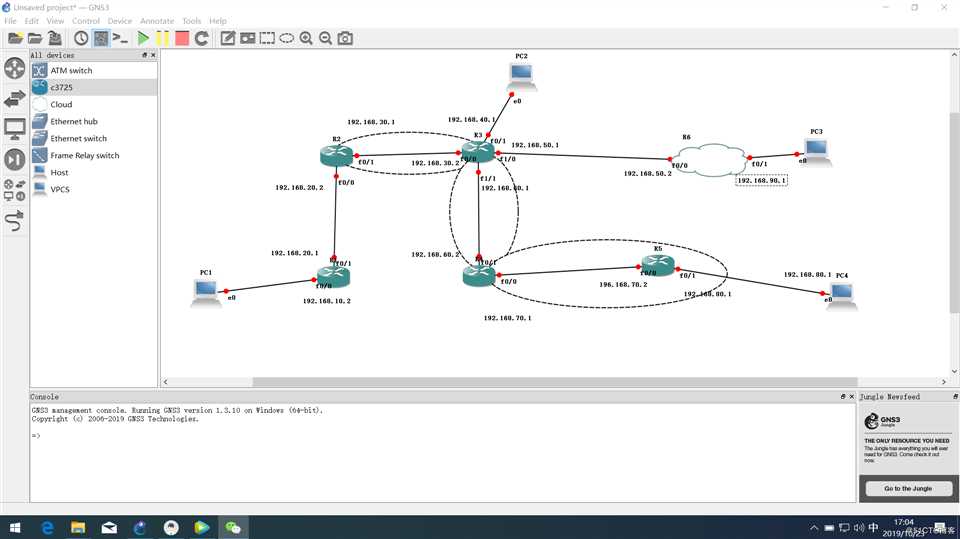960x539 pixels.
Task: Click the open project folder icon
Action: tap(35, 38)
